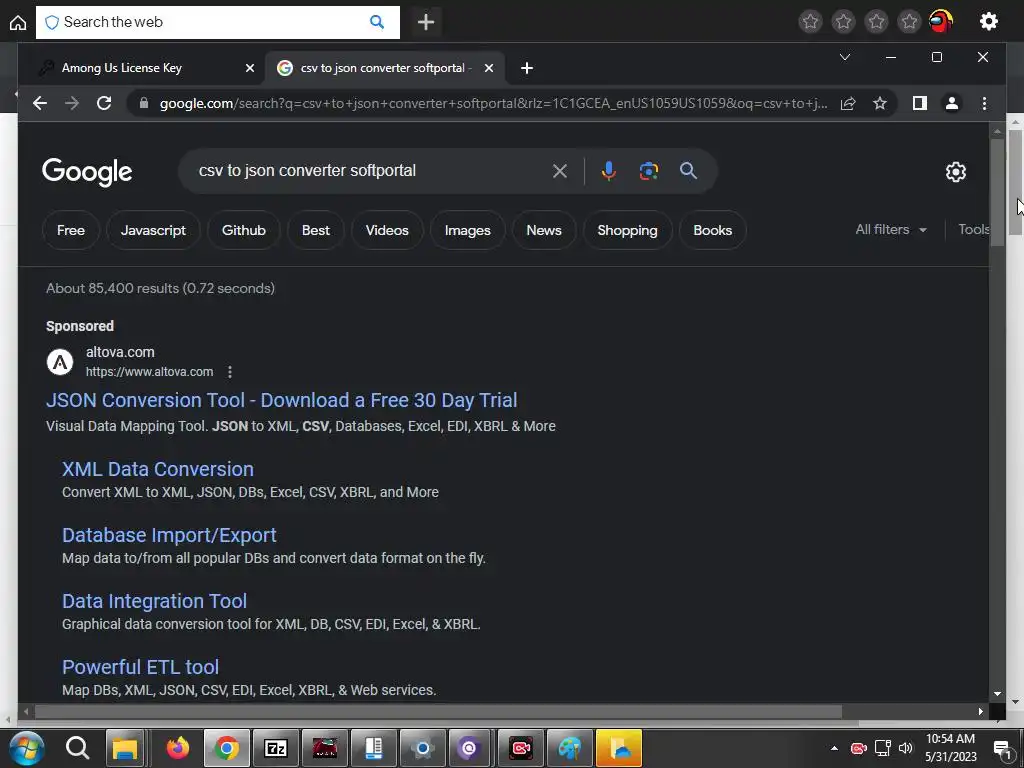Open taskbar search magnifier
Image resolution: width=1024 pixels, height=768 pixels.
[x=77, y=748]
